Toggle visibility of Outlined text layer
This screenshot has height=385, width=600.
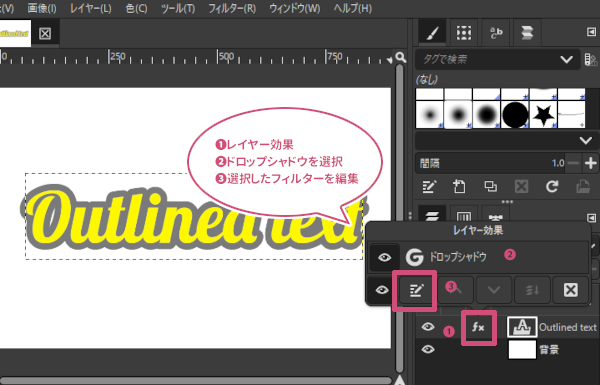pyautogui.click(x=428, y=327)
